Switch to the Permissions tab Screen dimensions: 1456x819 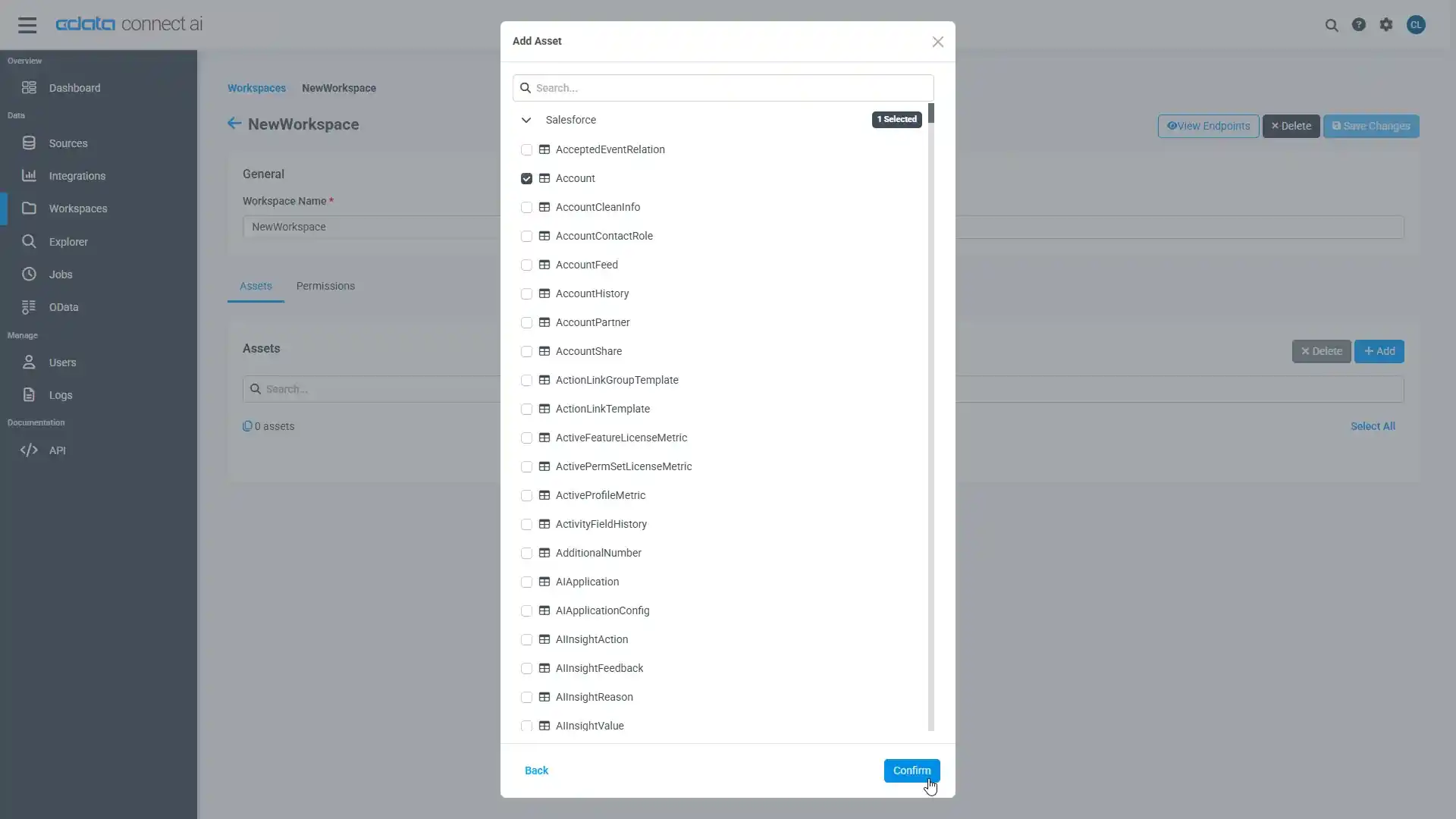coord(325,286)
